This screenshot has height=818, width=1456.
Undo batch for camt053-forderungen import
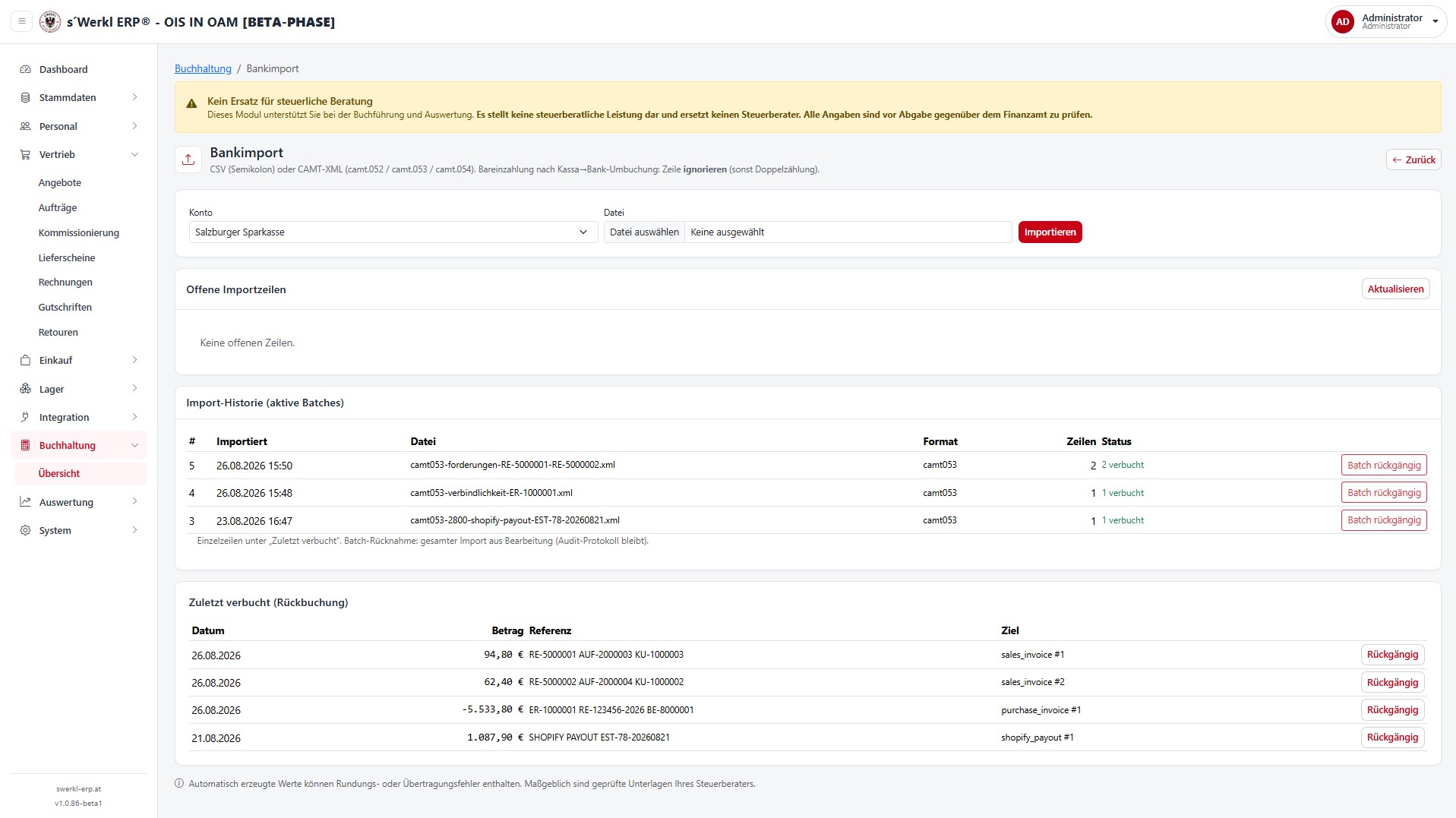1383,465
